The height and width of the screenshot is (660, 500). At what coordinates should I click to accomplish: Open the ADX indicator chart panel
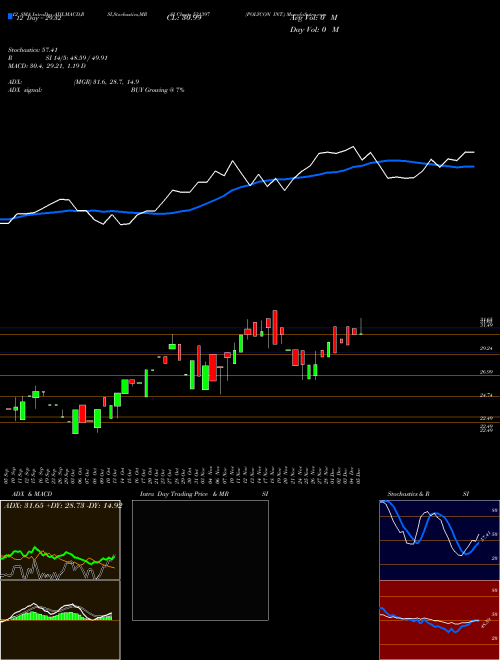point(60,540)
